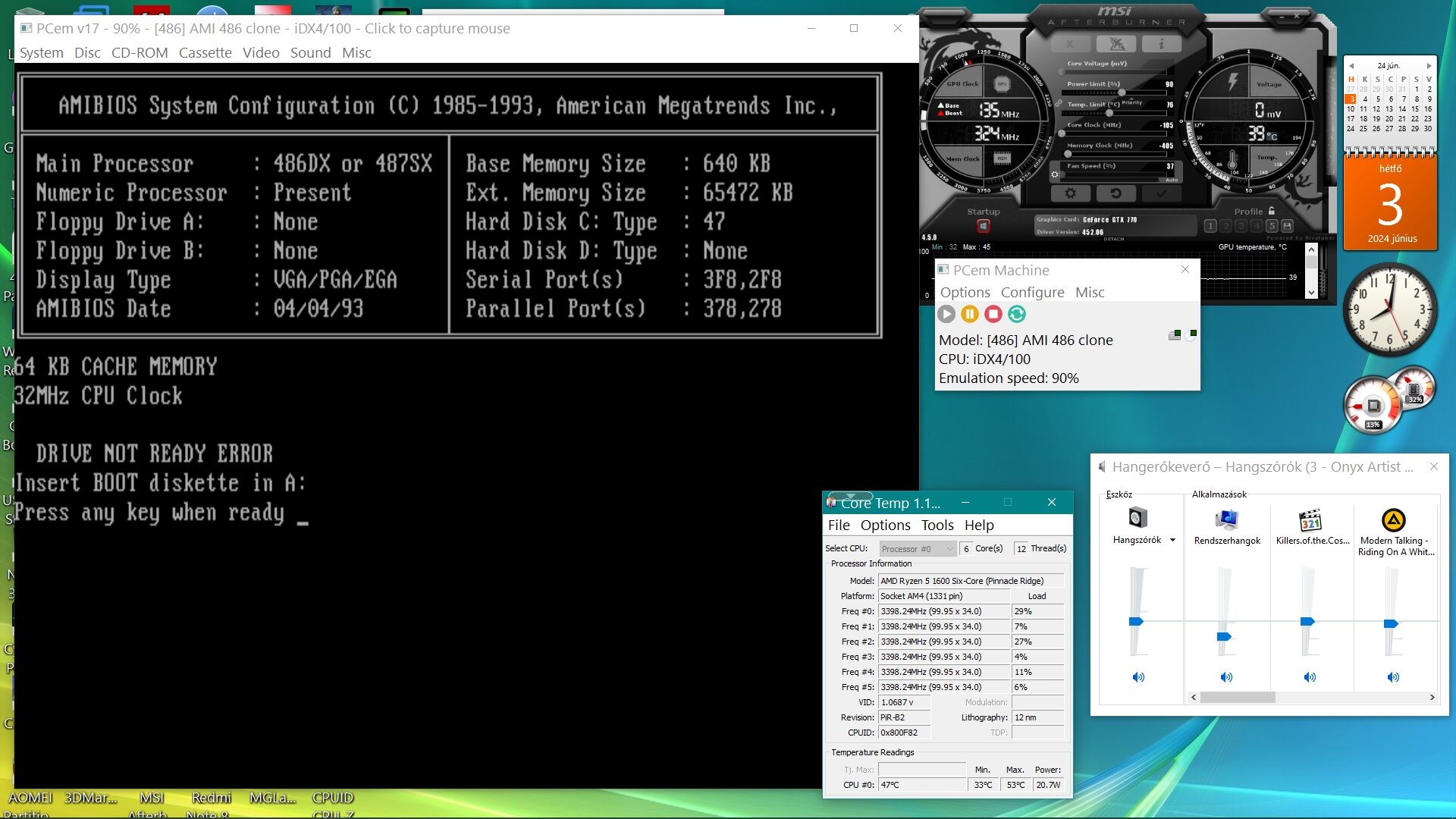This screenshot has width=1456, height=819.
Task: Open Core Temp Tools menu
Action: pyautogui.click(x=937, y=525)
